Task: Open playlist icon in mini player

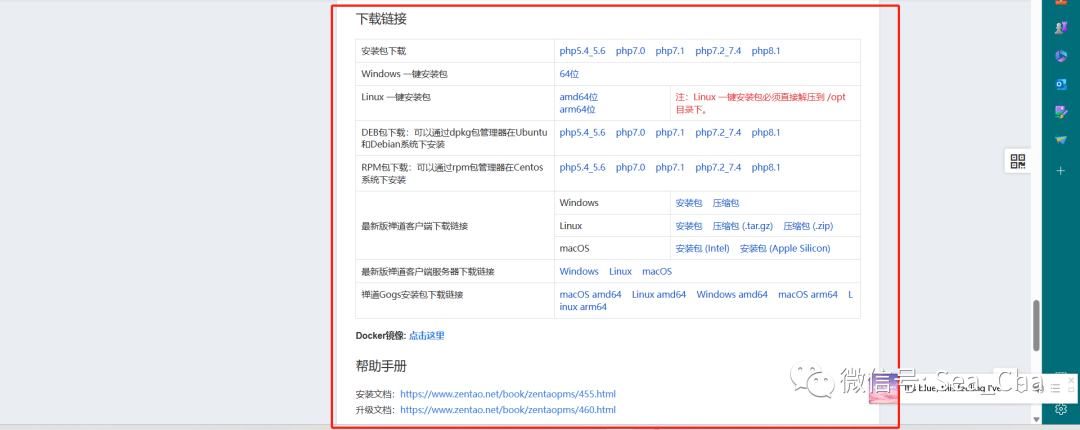Action: coord(1055,389)
